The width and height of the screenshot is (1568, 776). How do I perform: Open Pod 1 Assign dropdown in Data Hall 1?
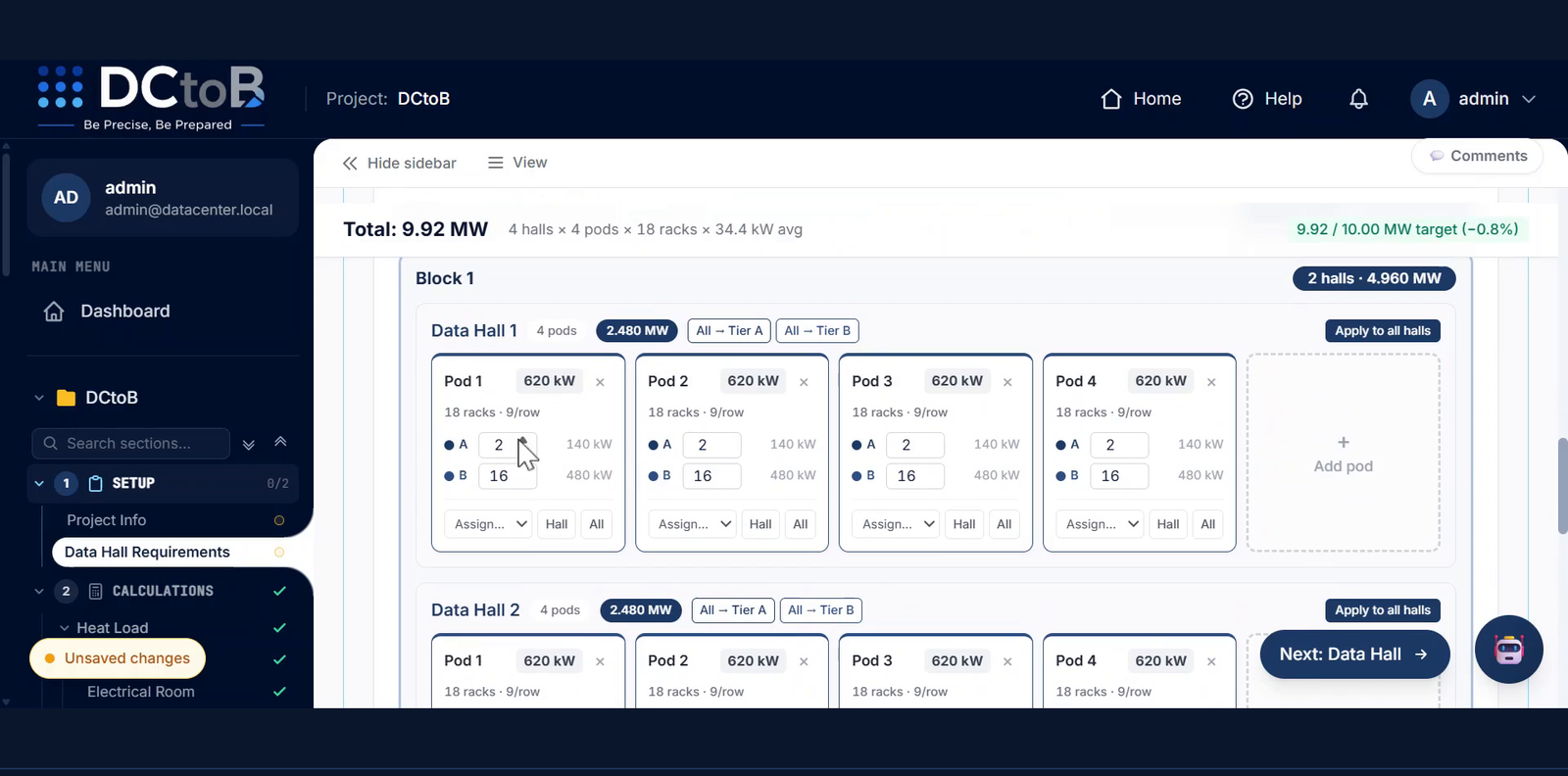click(x=490, y=524)
